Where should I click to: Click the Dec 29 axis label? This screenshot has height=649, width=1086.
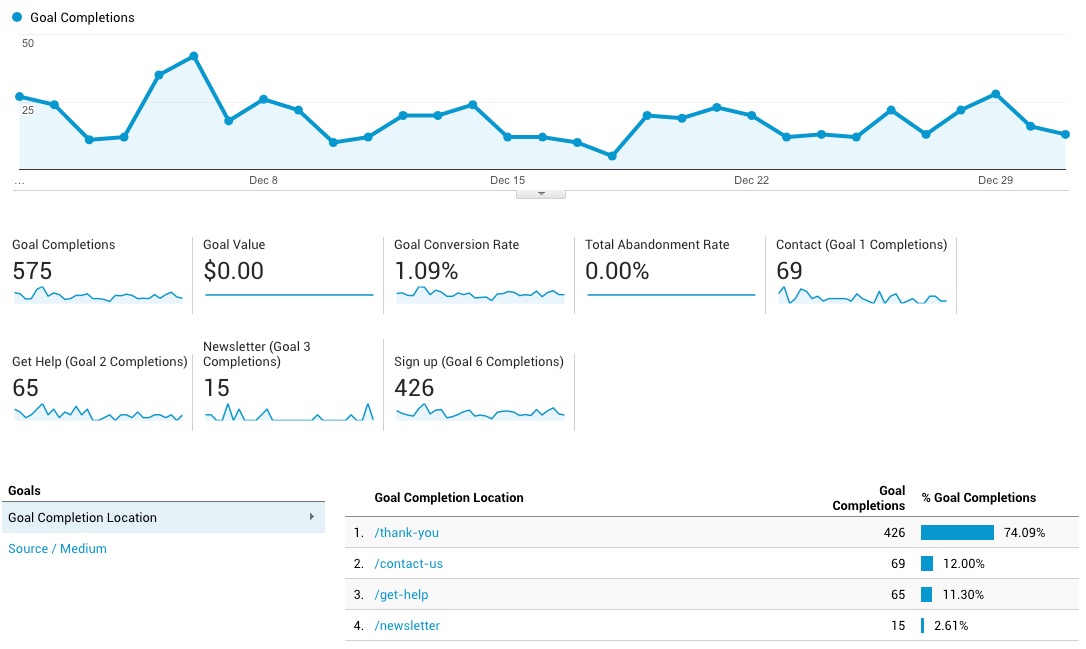coord(995,180)
